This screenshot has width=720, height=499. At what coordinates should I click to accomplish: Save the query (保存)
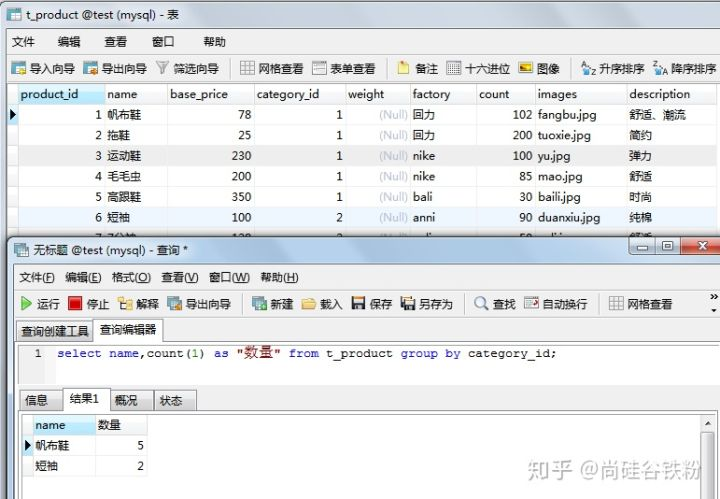[x=371, y=303]
